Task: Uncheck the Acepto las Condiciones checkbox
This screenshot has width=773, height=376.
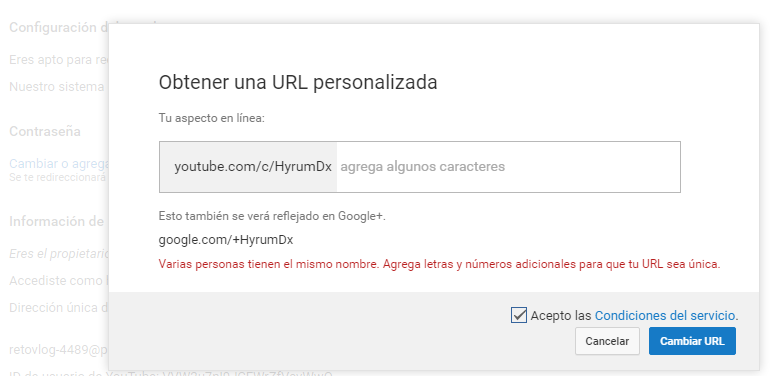Action: tap(519, 315)
